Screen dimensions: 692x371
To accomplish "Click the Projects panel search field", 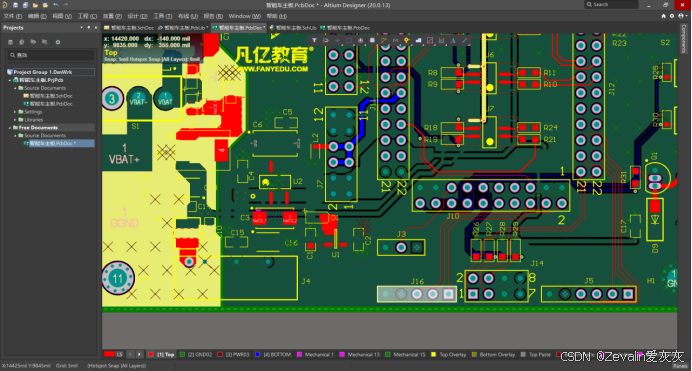I will [x=51, y=55].
